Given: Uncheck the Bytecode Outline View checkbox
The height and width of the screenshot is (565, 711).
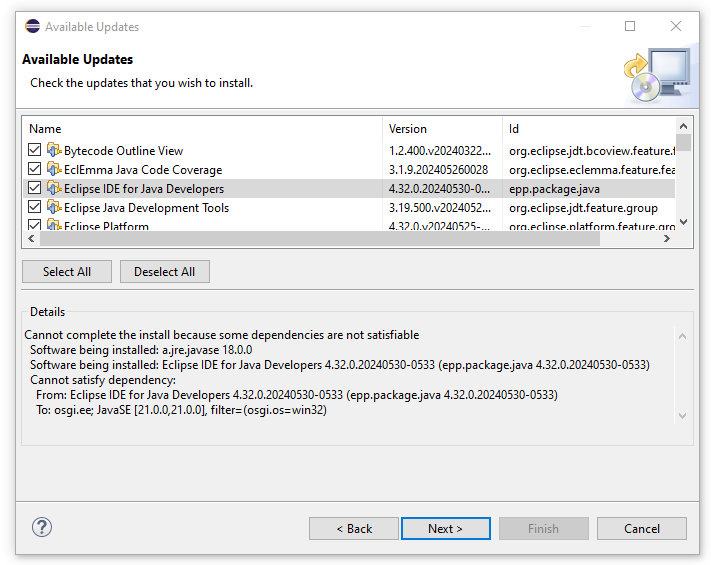Looking at the screenshot, I should pos(35,151).
